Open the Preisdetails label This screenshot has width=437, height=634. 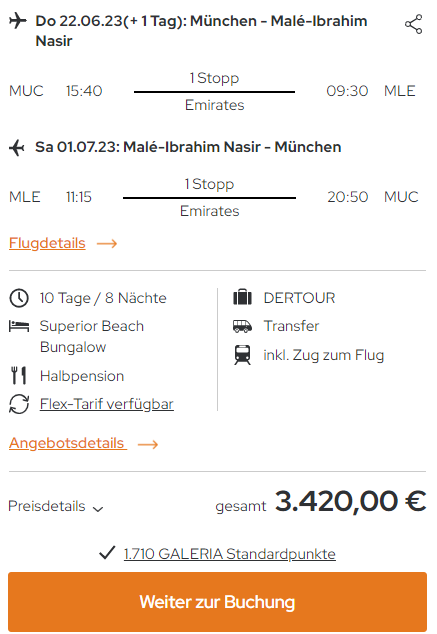(47, 506)
